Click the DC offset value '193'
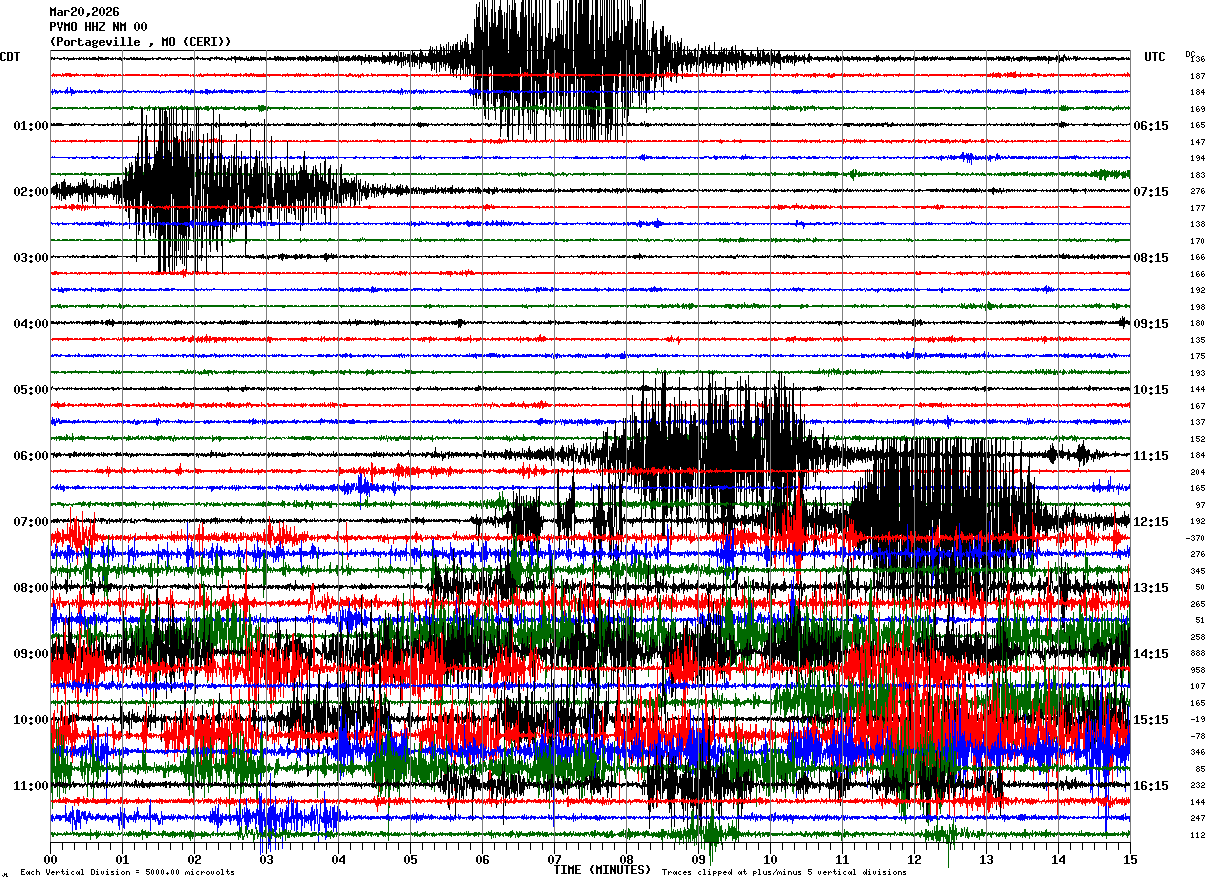Viewport: 1210px width, 886px height. [x=1198, y=373]
